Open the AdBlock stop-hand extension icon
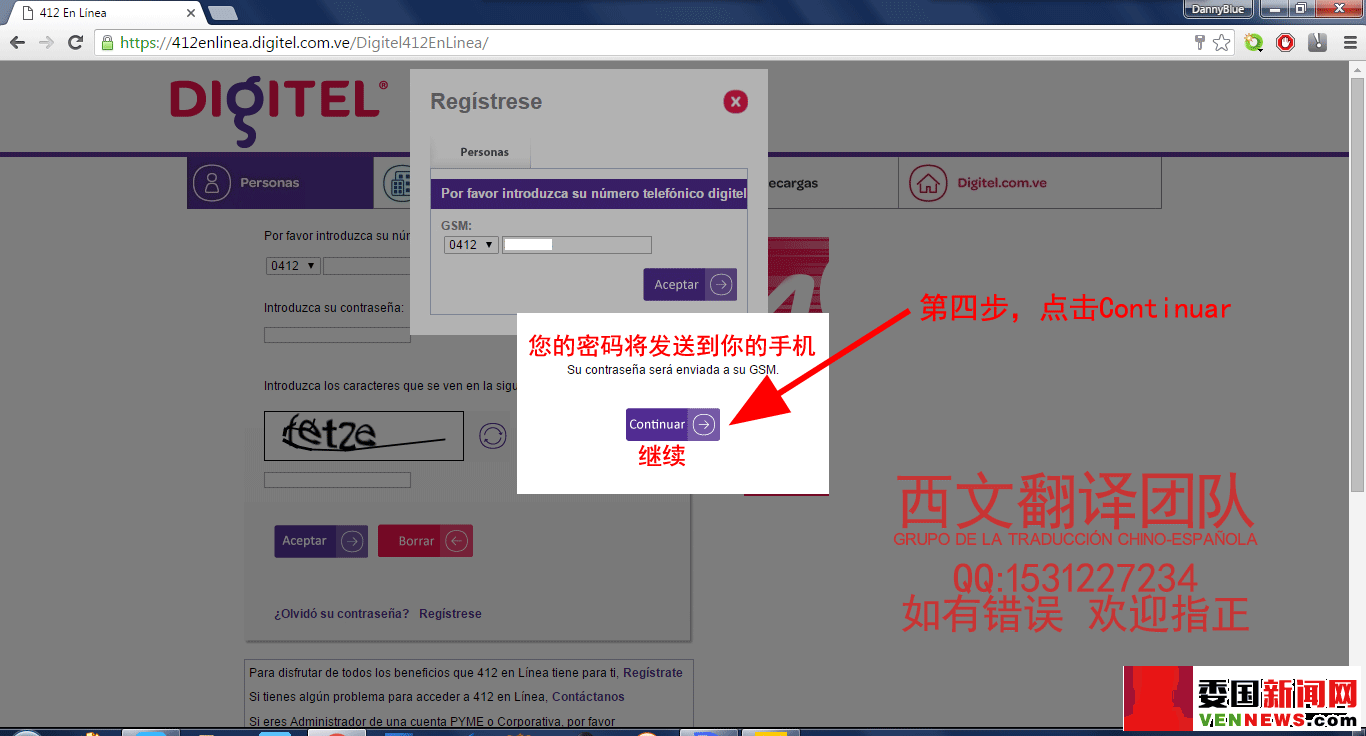 [x=1286, y=43]
